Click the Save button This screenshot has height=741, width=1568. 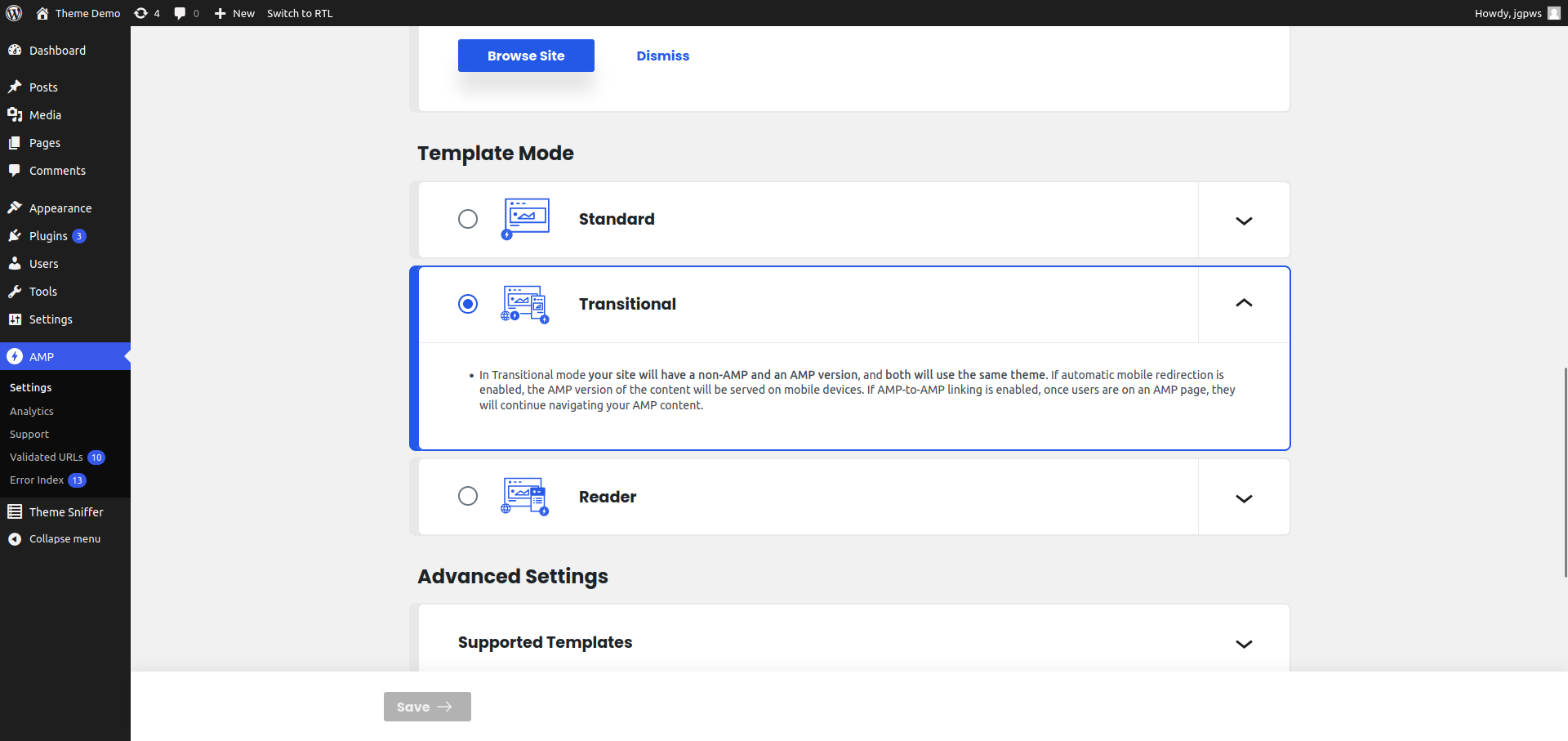point(427,707)
